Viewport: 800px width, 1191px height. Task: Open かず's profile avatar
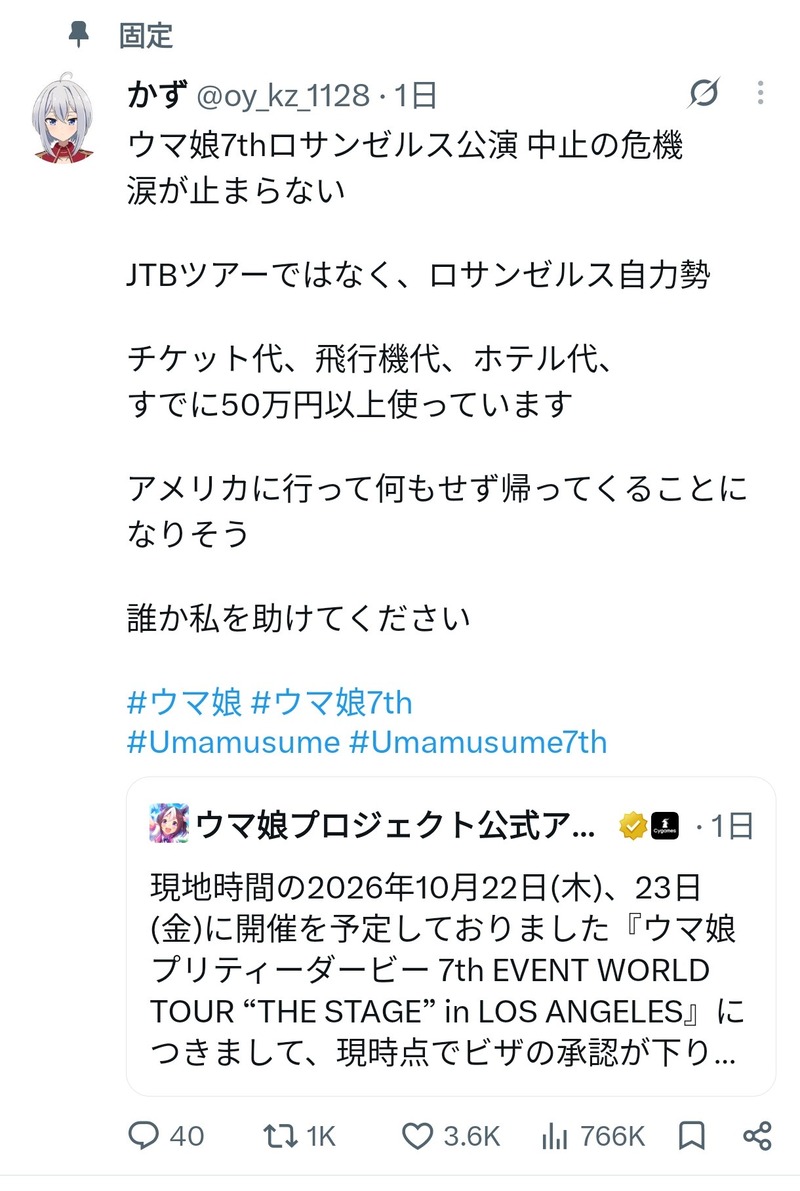click(64, 118)
